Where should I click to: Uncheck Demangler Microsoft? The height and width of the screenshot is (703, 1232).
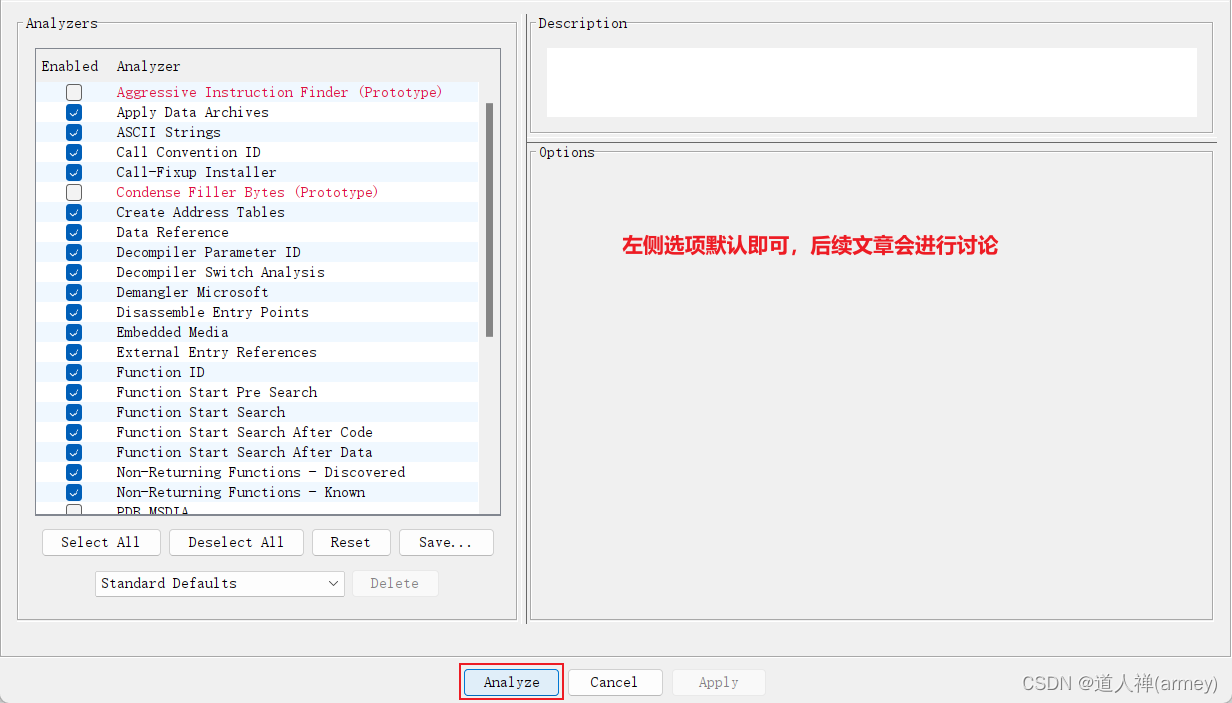[x=74, y=292]
